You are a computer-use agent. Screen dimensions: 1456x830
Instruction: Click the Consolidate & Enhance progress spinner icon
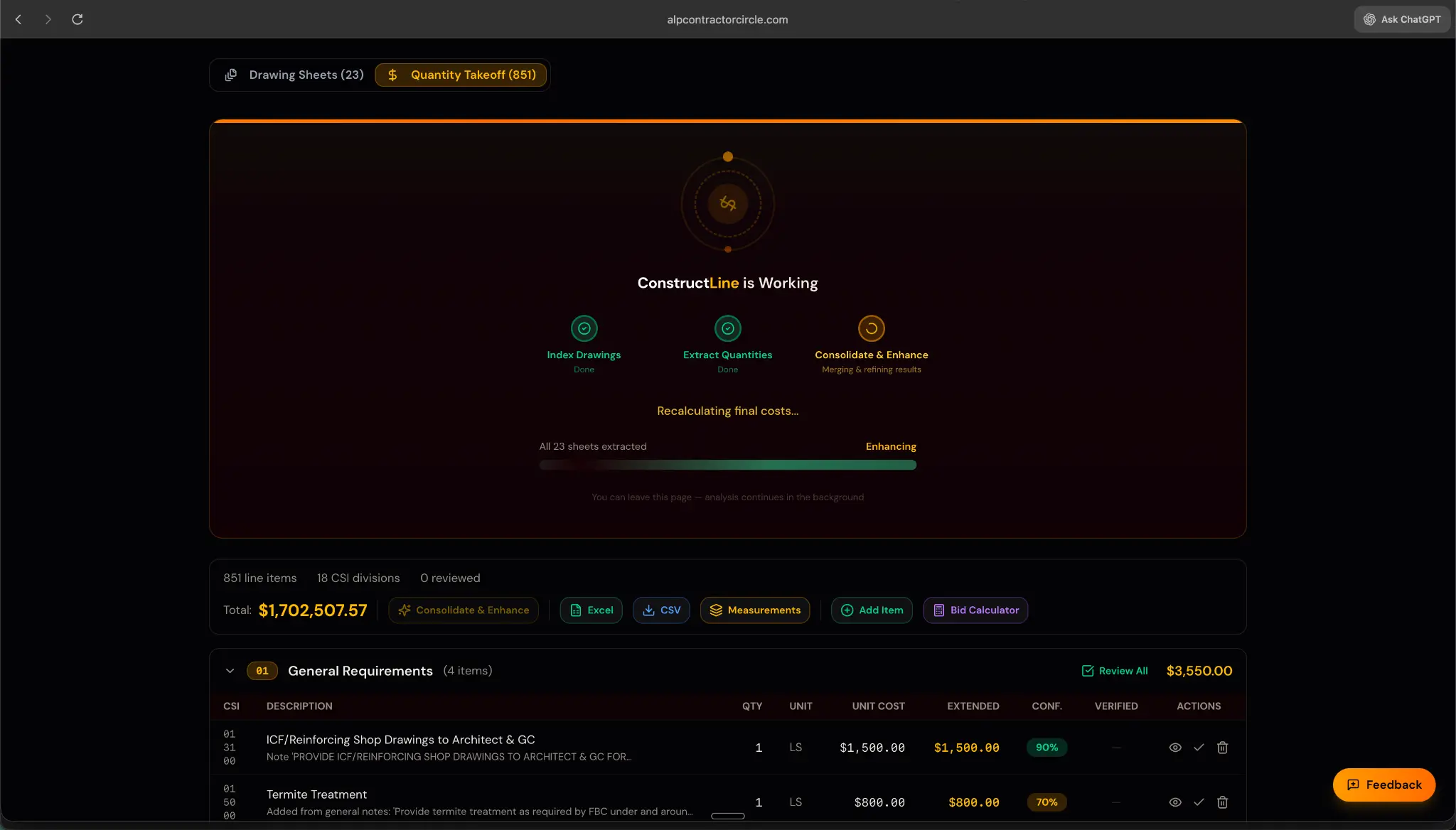(x=871, y=328)
